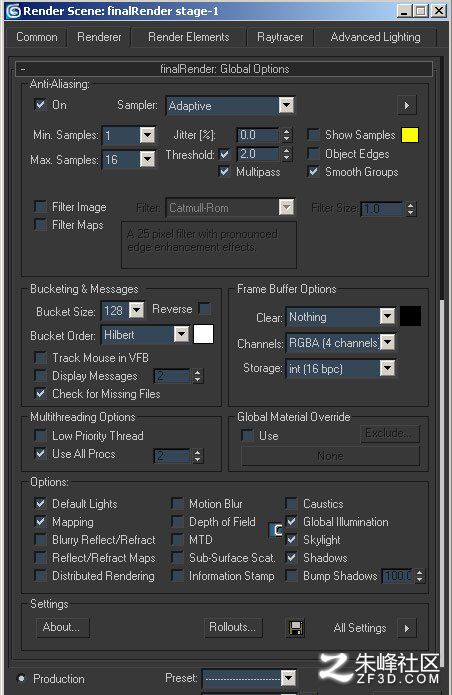Image resolution: width=452 pixels, height=695 pixels.
Task: Click the Threshold value field showing 2.0
Action: coord(258,154)
